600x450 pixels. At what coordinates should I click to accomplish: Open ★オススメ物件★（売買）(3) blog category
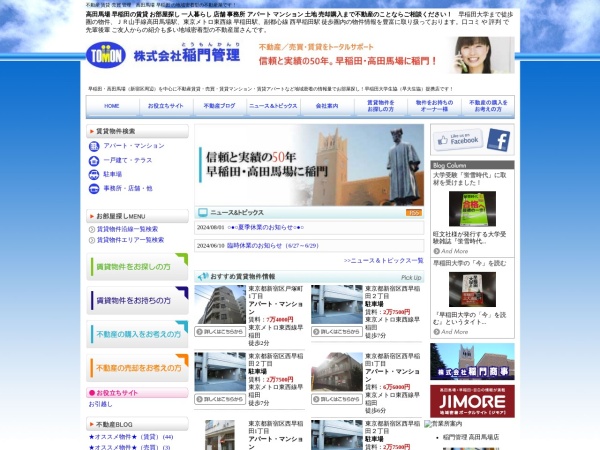(x=129, y=447)
